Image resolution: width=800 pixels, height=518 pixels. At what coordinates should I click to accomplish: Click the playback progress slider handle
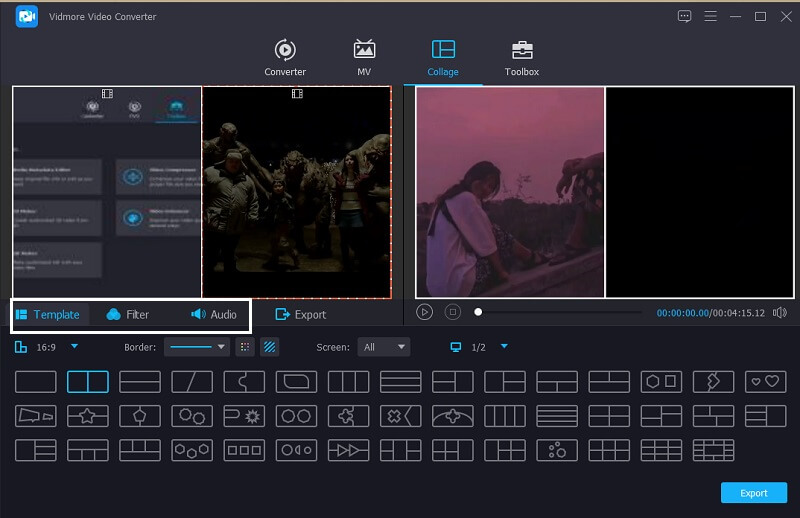point(478,313)
